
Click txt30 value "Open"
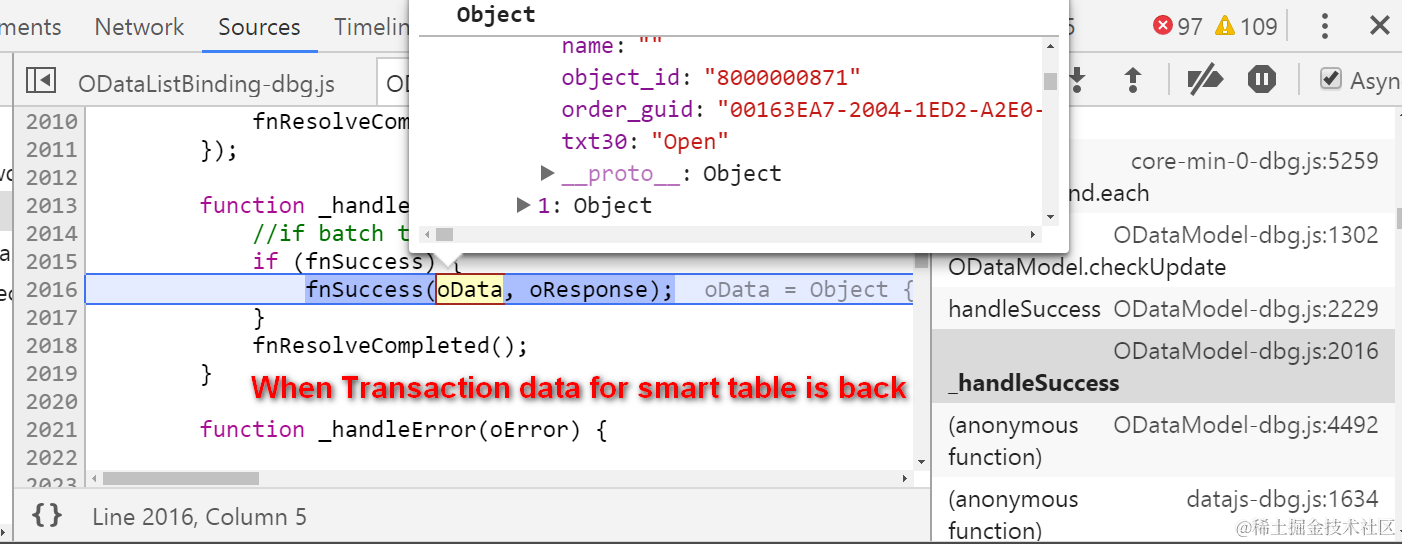(690, 141)
